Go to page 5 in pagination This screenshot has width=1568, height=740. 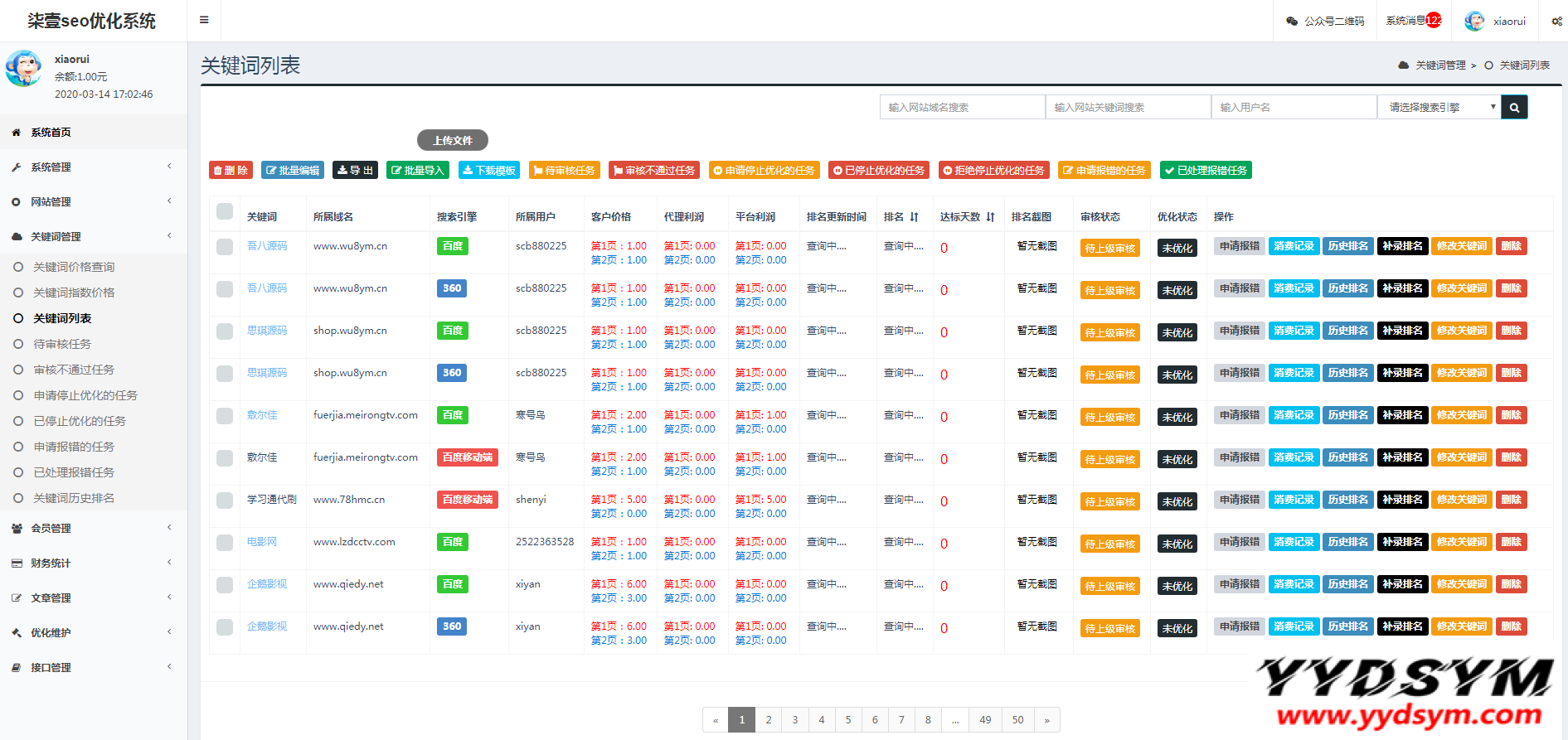[848, 720]
